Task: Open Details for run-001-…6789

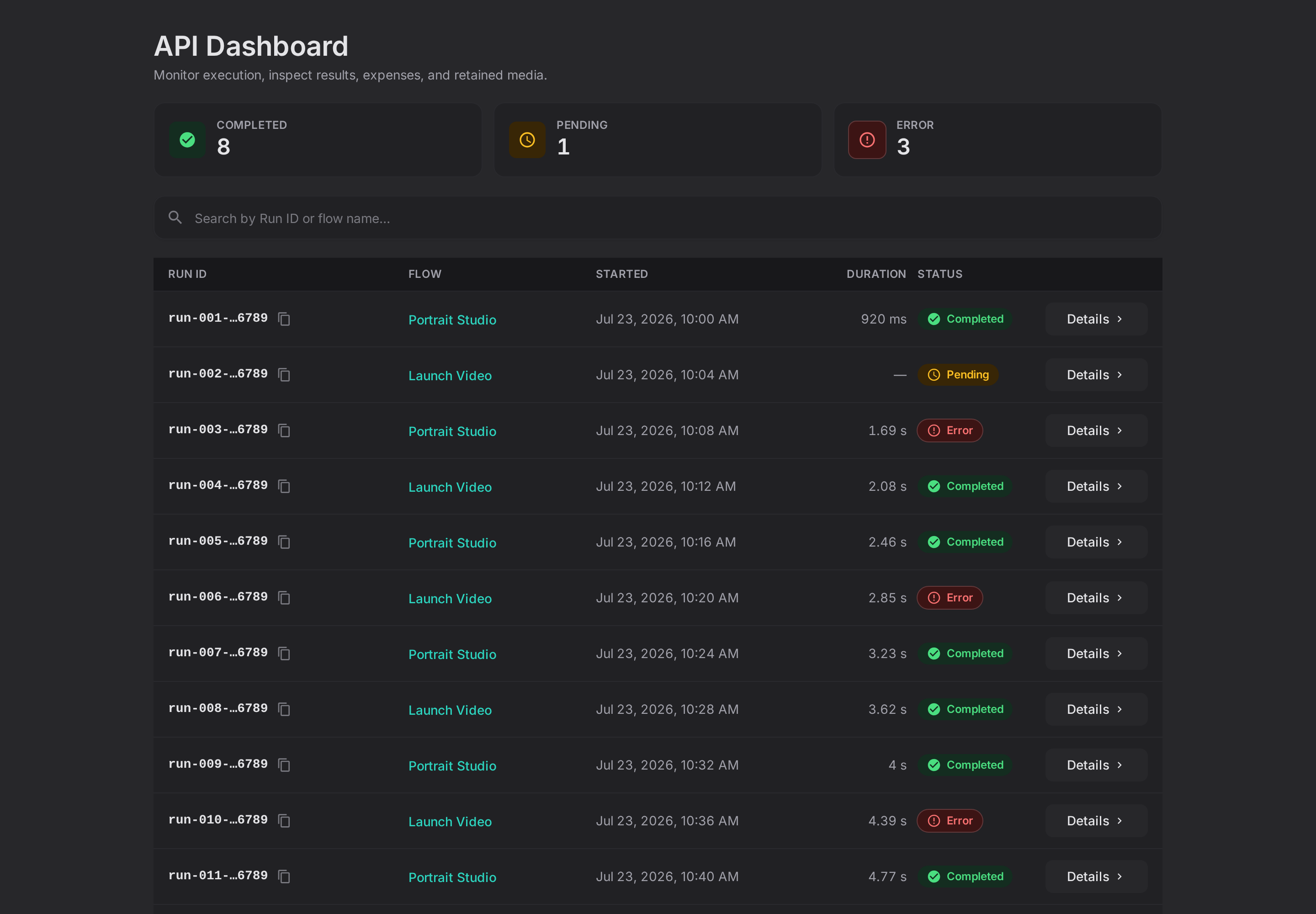Action: (1096, 319)
